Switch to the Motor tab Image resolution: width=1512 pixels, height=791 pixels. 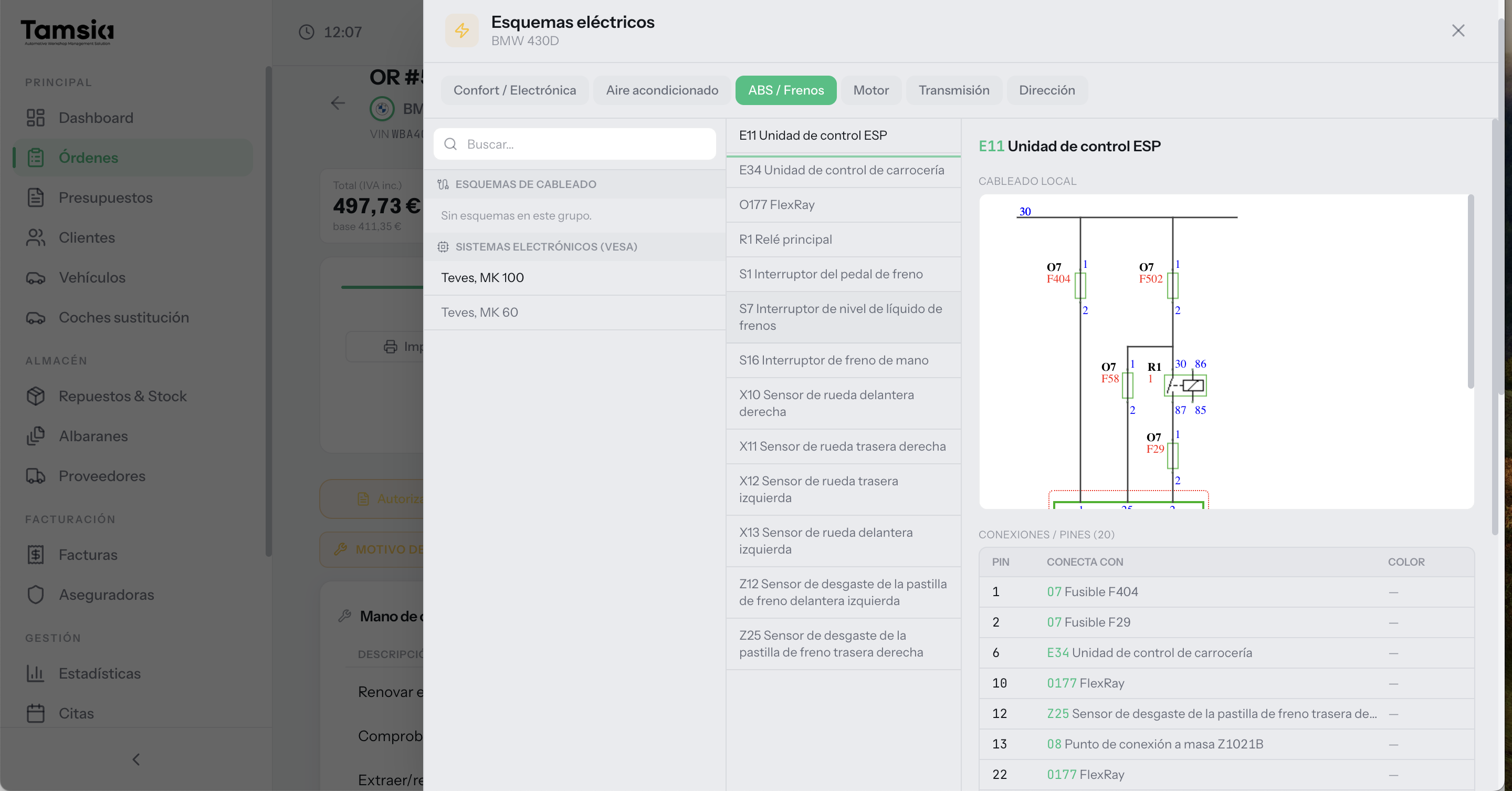click(x=870, y=90)
